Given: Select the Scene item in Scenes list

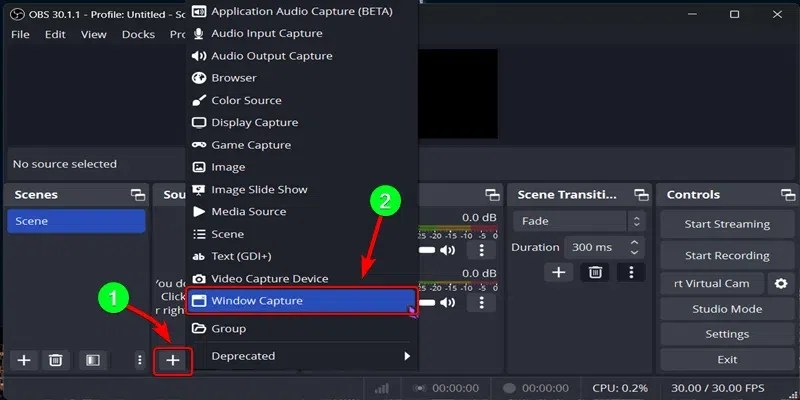Looking at the screenshot, I should click(77, 221).
